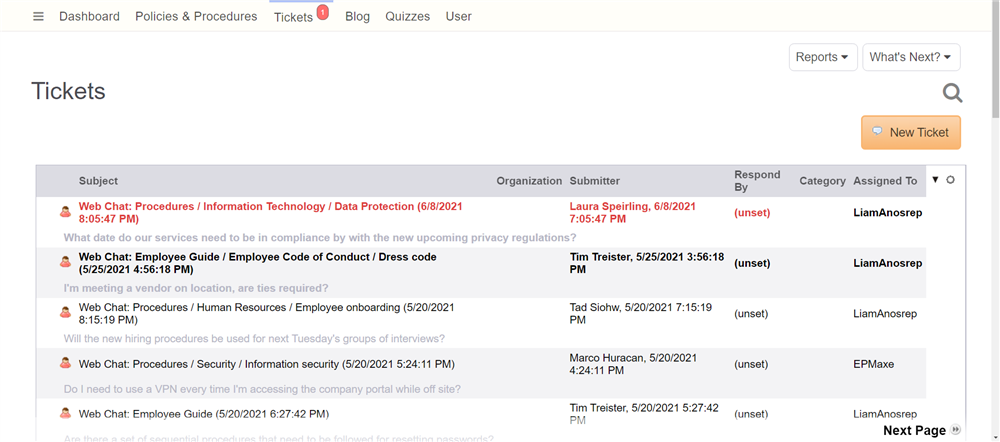1000x442 pixels.
Task: Click user icon beside Data Protection ticket
Action: click(x=65, y=212)
